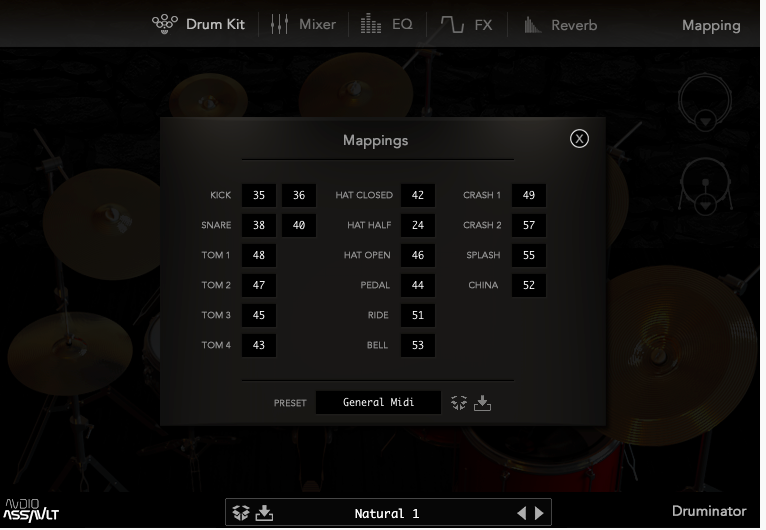Select SNARE first note field 38
Image resolution: width=766 pixels, height=530 pixels.
(x=259, y=225)
